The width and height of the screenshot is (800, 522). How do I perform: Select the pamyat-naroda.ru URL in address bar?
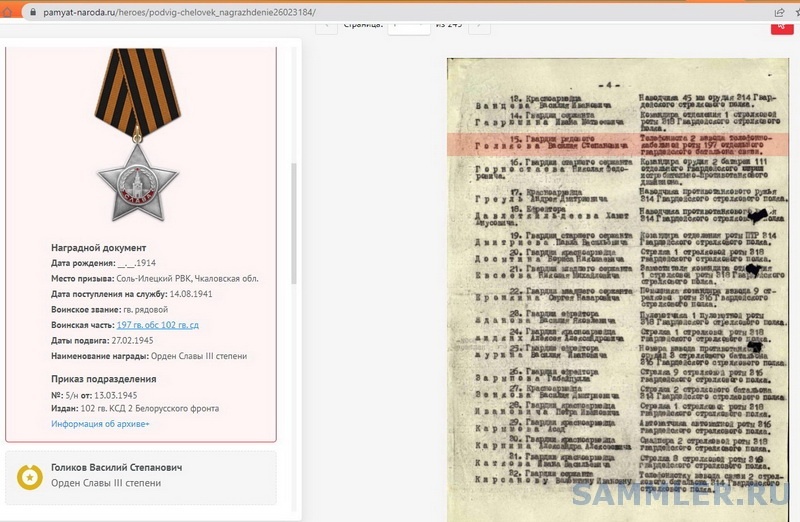pos(180,12)
